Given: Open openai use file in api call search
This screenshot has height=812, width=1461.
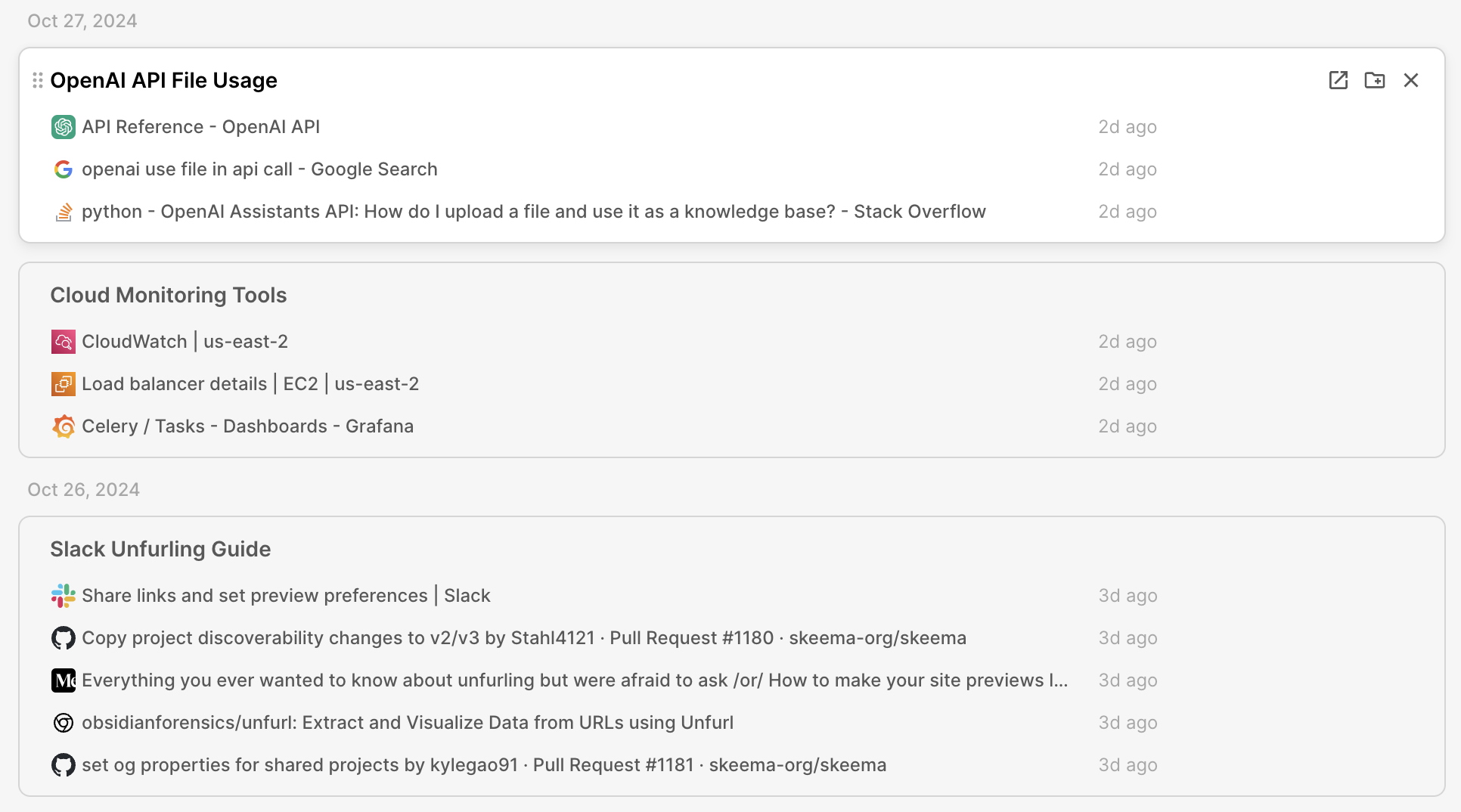Looking at the screenshot, I should tap(259, 169).
